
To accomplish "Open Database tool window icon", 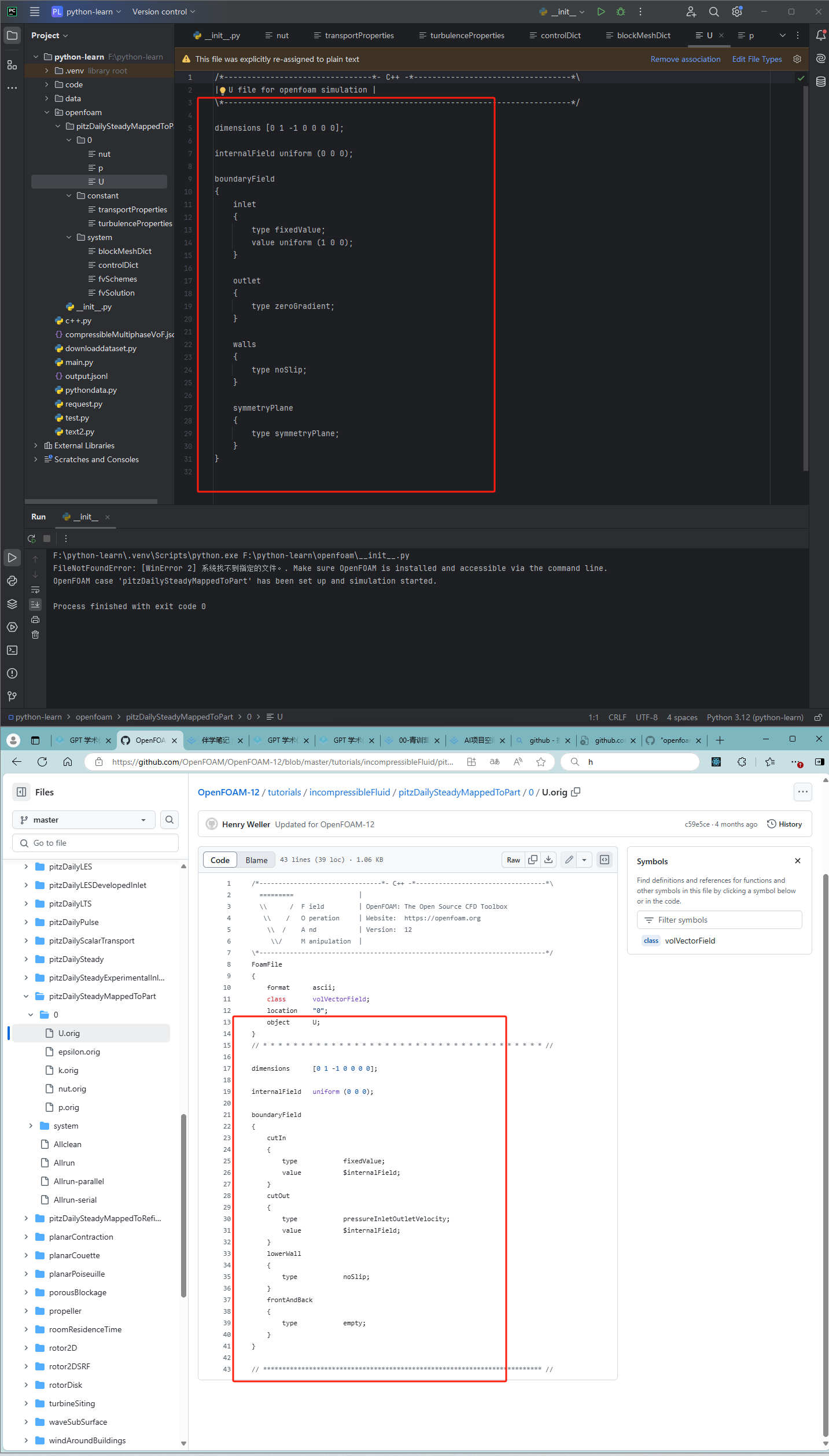I will click(820, 82).
